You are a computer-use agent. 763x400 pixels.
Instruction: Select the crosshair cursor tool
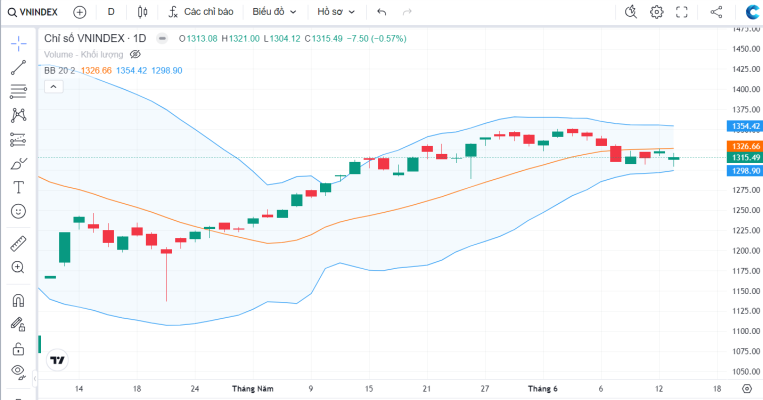tap(18, 43)
